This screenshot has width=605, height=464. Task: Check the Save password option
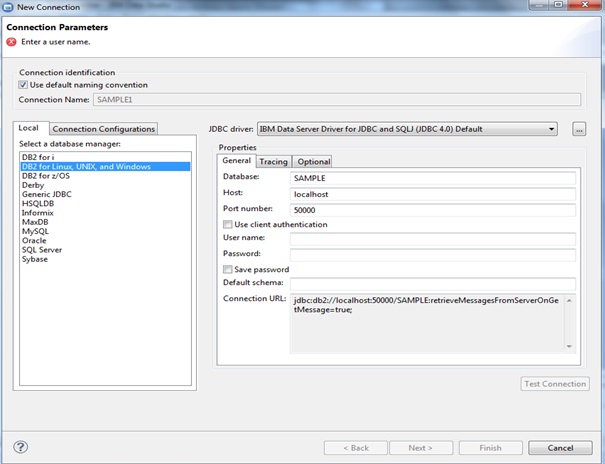click(228, 269)
